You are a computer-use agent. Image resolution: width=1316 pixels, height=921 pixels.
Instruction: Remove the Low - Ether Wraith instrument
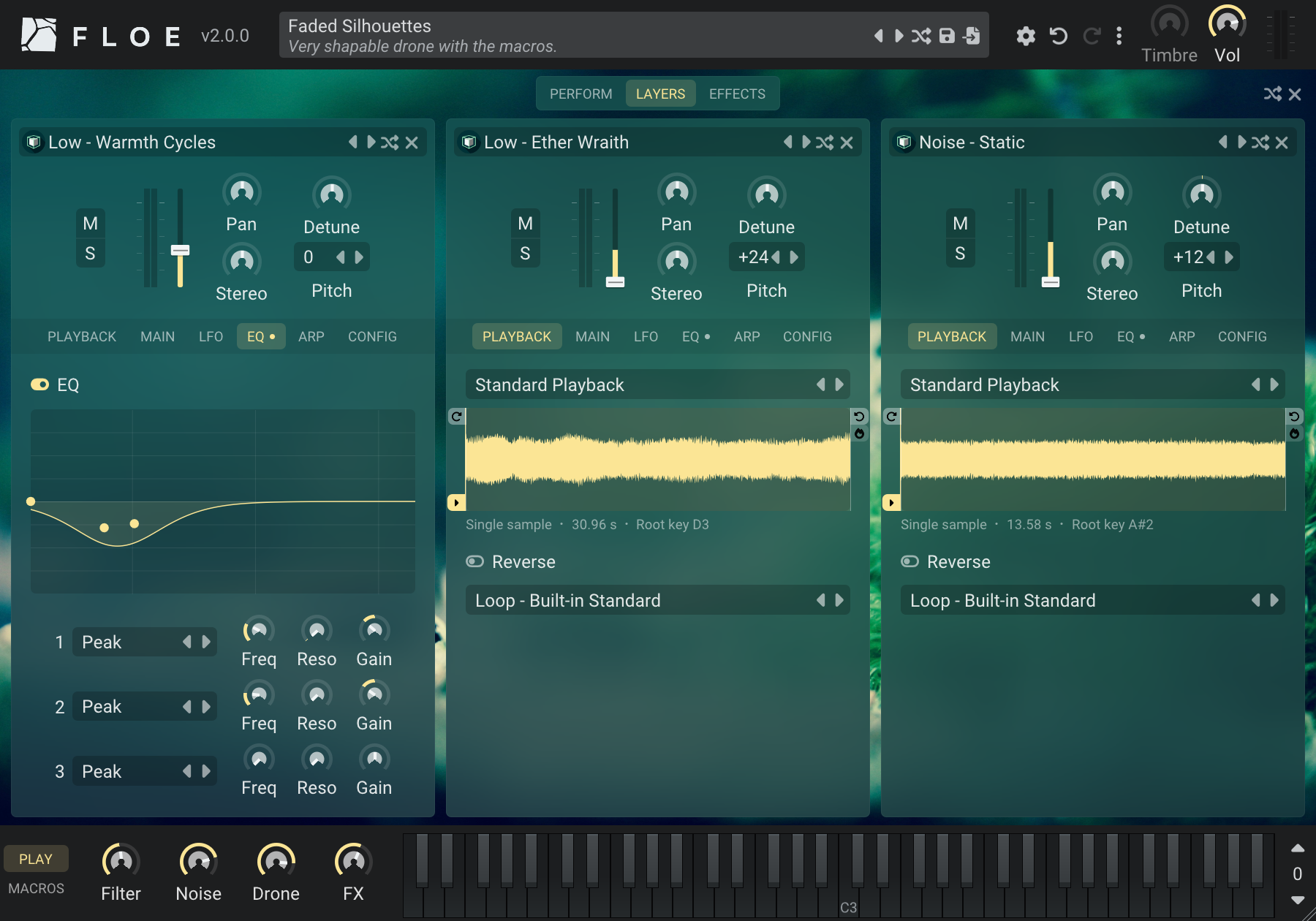847,143
